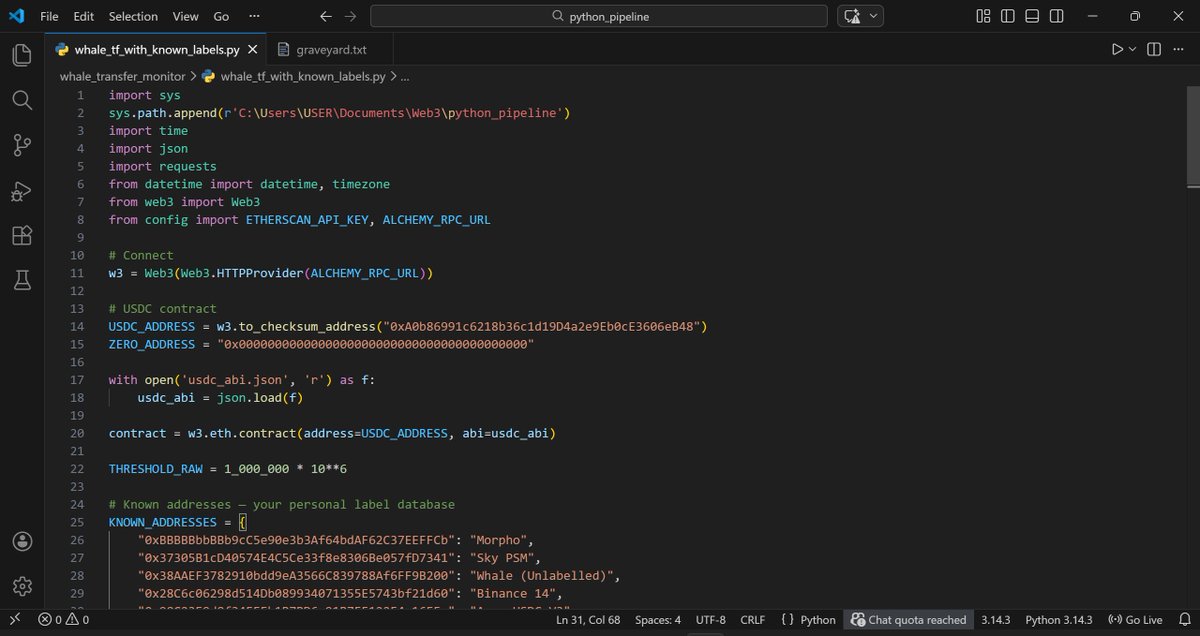Go forward with the right arrow

click(350, 17)
